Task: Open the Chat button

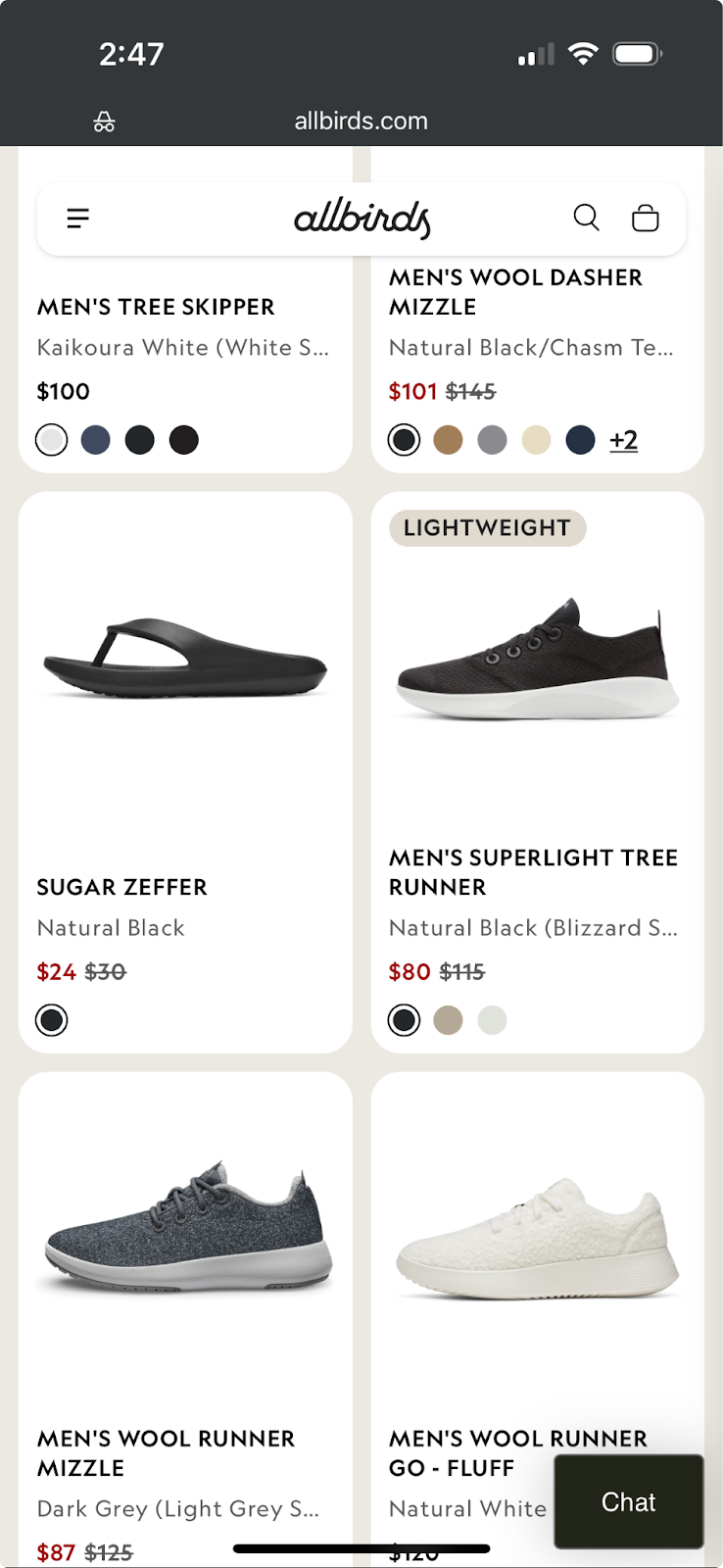Action: click(x=628, y=1501)
